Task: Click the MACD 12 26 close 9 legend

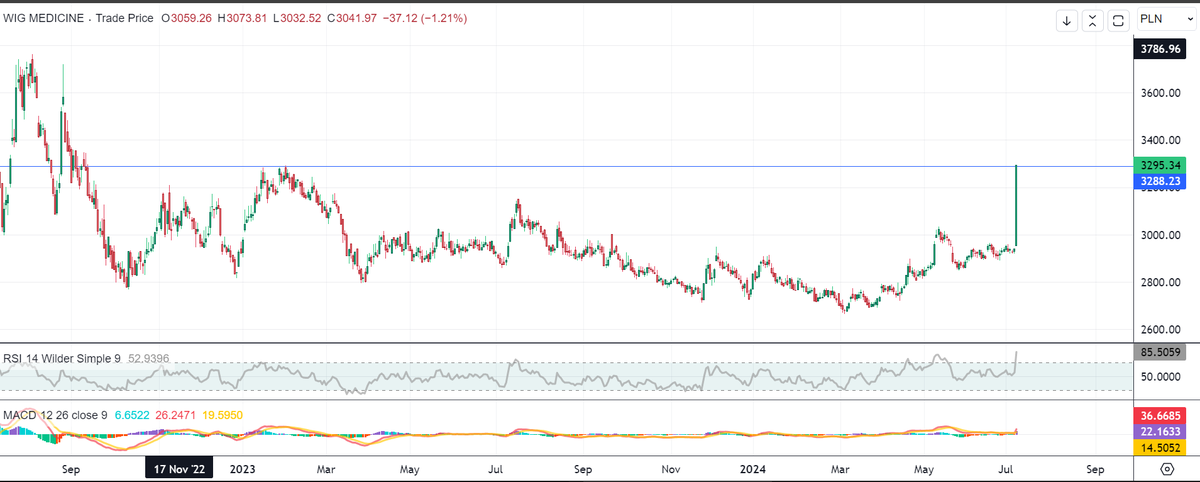Action: pyautogui.click(x=55, y=413)
